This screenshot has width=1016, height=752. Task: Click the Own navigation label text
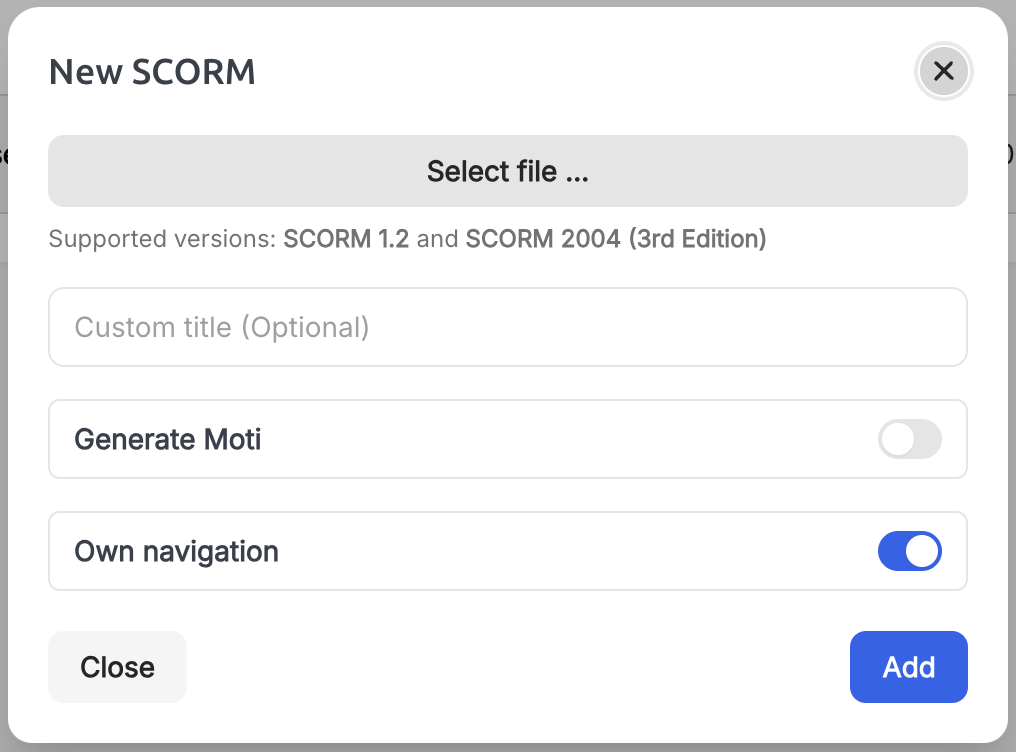pyautogui.click(x=176, y=552)
